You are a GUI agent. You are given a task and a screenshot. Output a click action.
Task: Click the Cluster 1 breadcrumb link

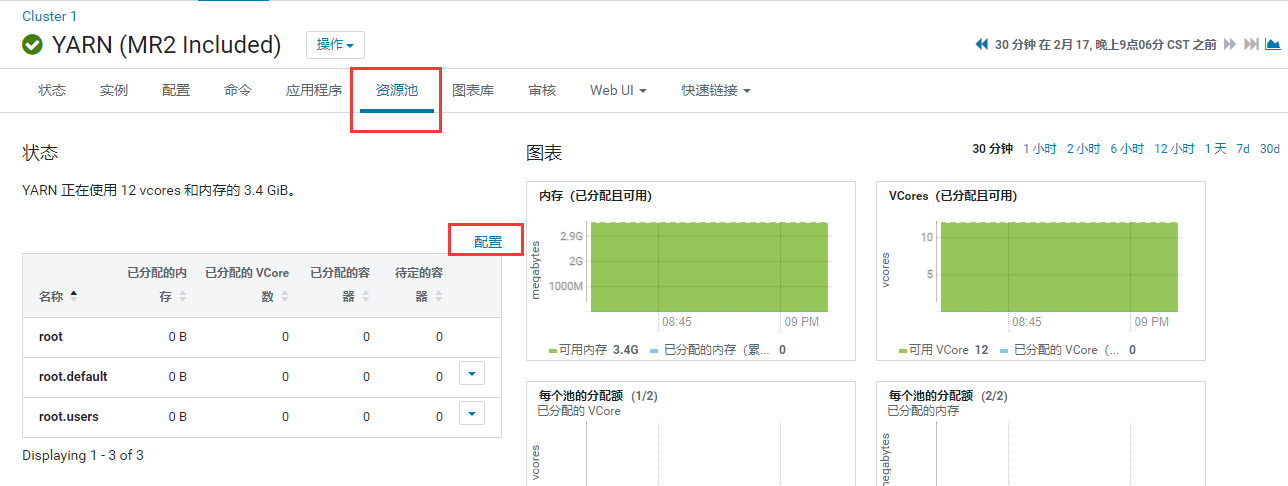pos(49,16)
